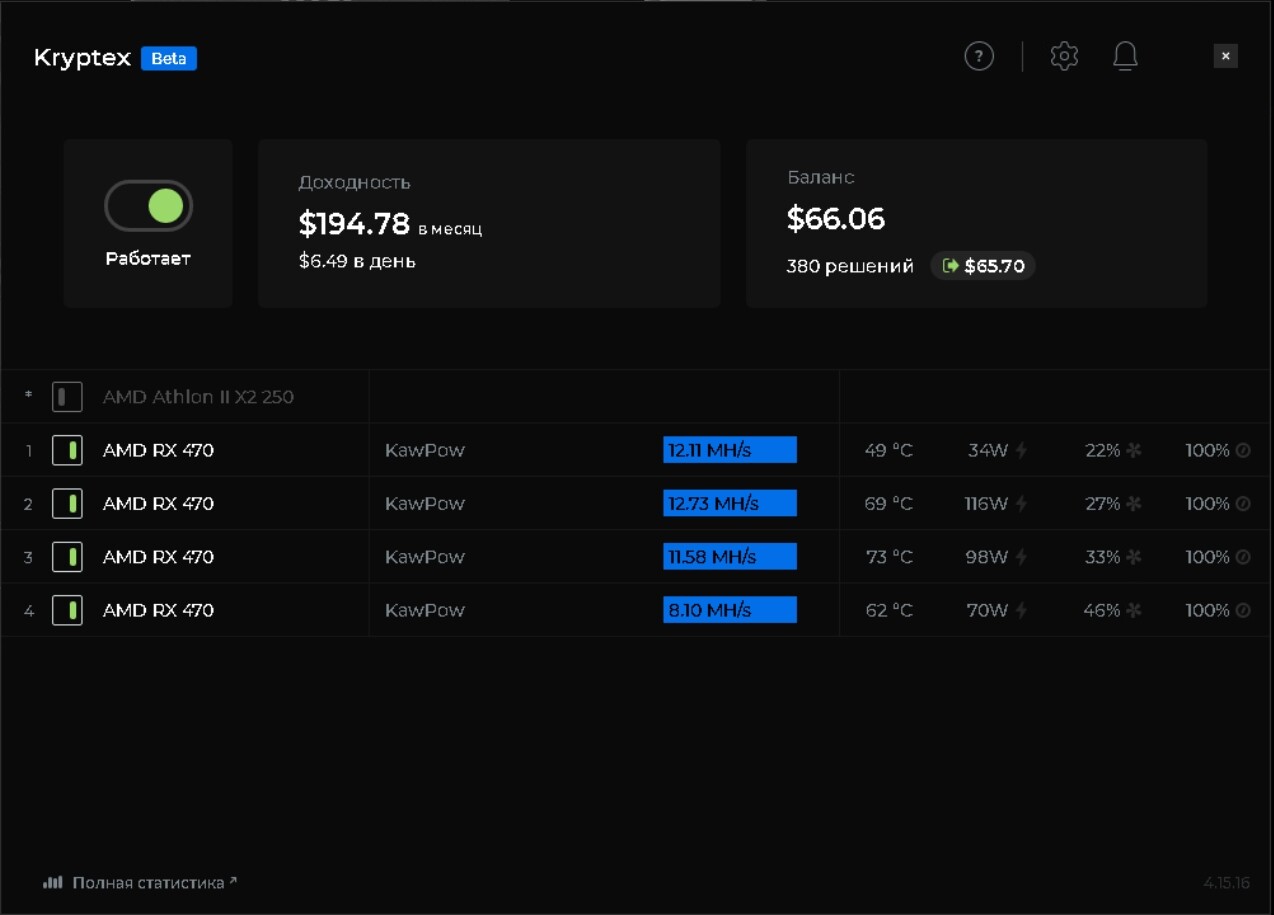Viewport: 1274px width, 915px height.
Task: Click KawPow in the 12.73 MH/s row
Action: [425, 504]
